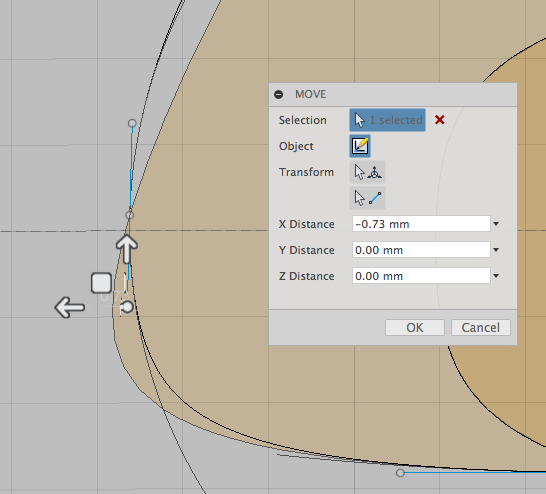This screenshot has width=546, height=494.
Task: Select the spline point above the dashed axis
Action: click(x=130, y=215)
